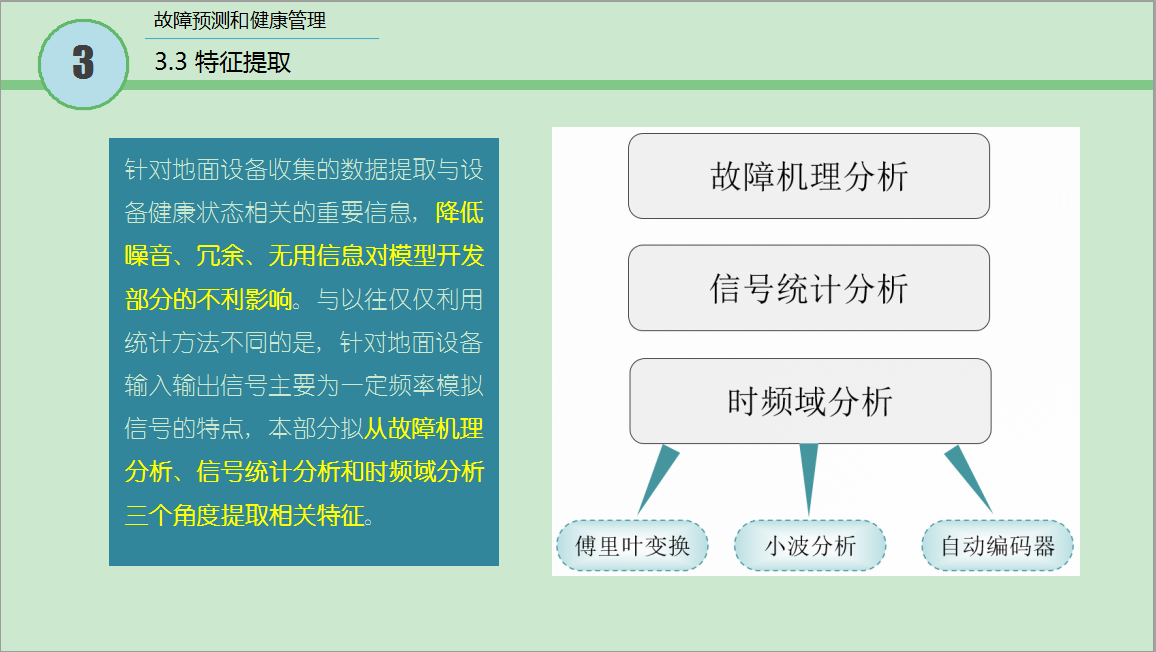Select the 时频域分析 box
Viewport: 1156px width, 652px height.
click(x=810, y=401)
